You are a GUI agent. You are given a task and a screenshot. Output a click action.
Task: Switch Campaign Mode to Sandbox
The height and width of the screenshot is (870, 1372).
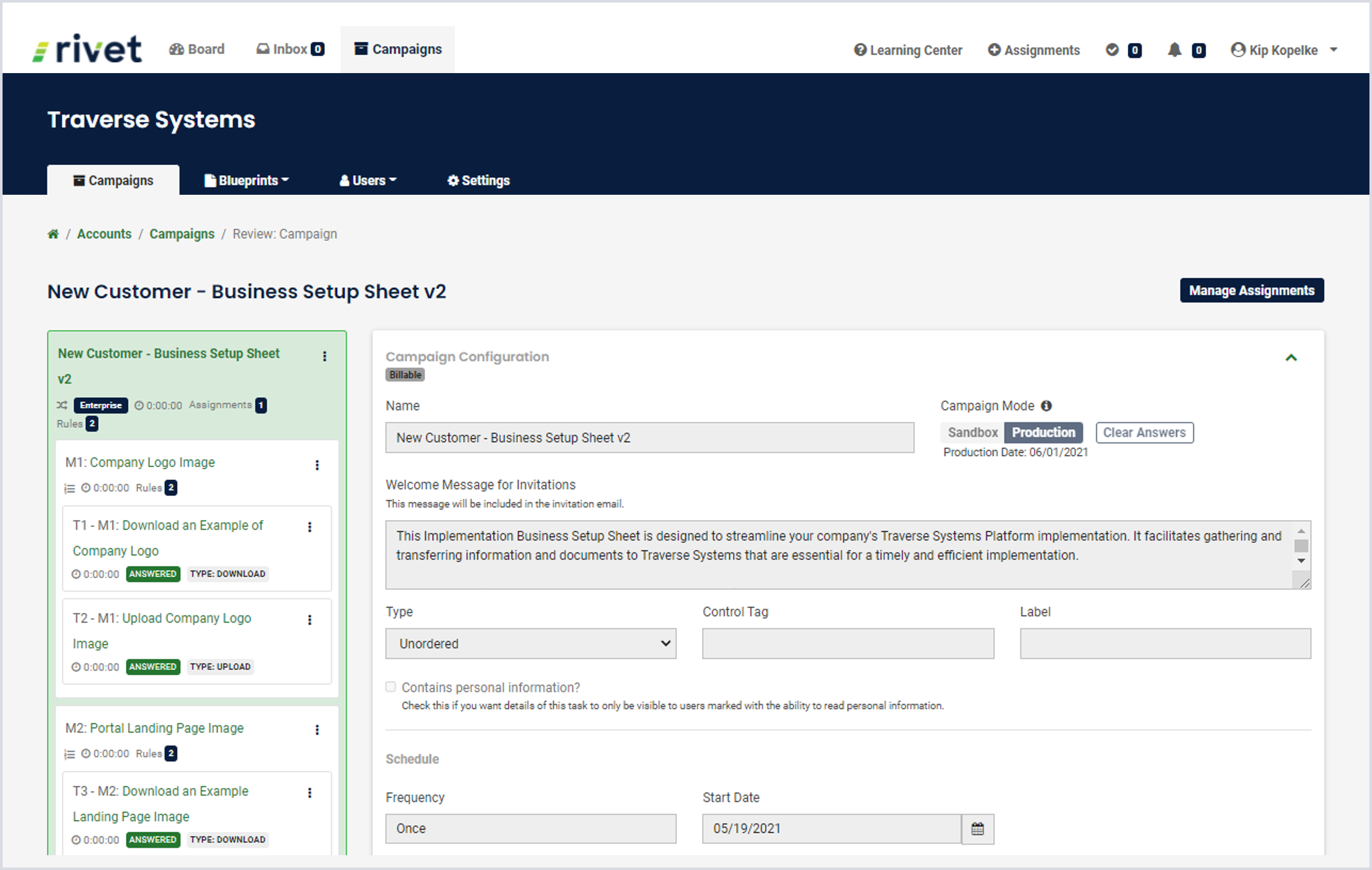pos(971,432)
